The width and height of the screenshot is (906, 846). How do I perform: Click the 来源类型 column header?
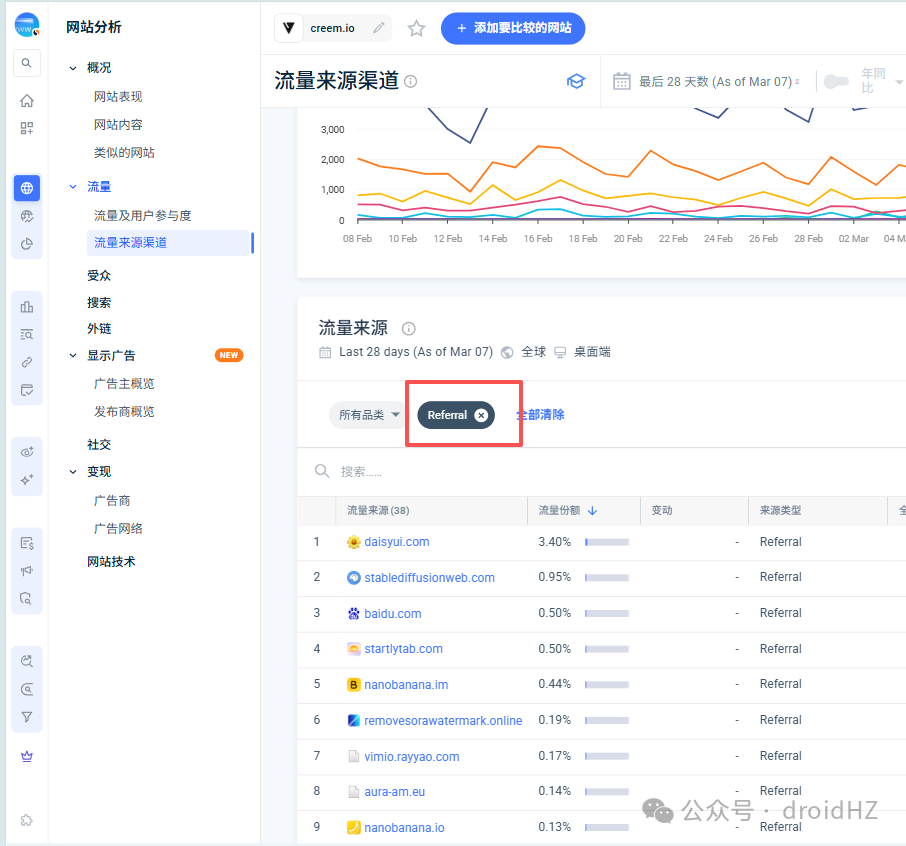click(780, 511)
